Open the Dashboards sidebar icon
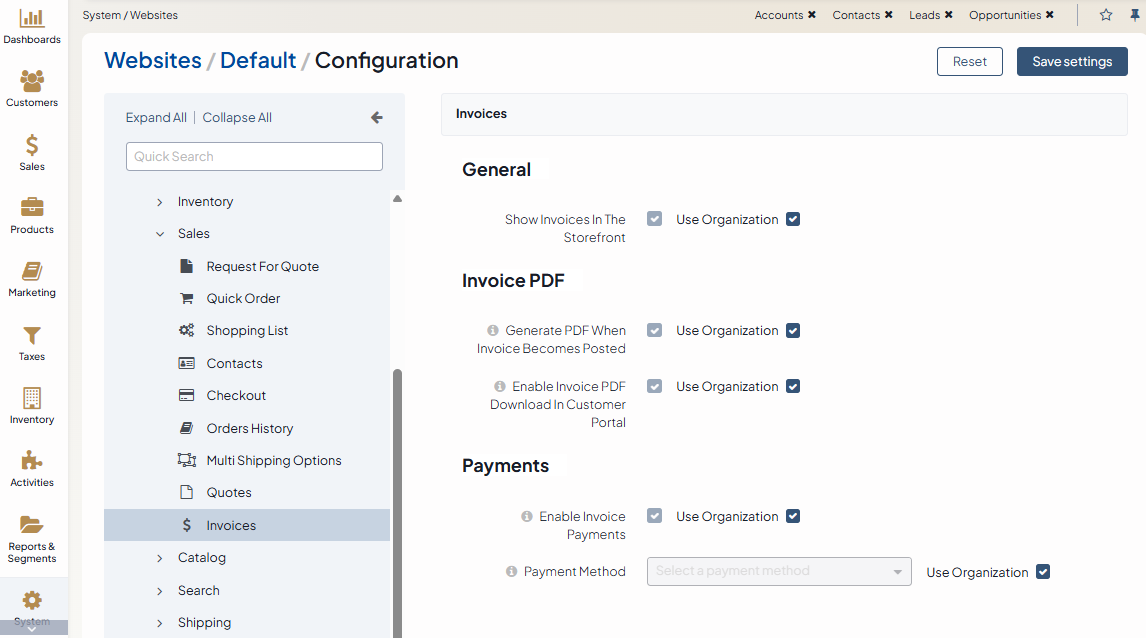Screen dimensions: 1146x638 point(32,18)
